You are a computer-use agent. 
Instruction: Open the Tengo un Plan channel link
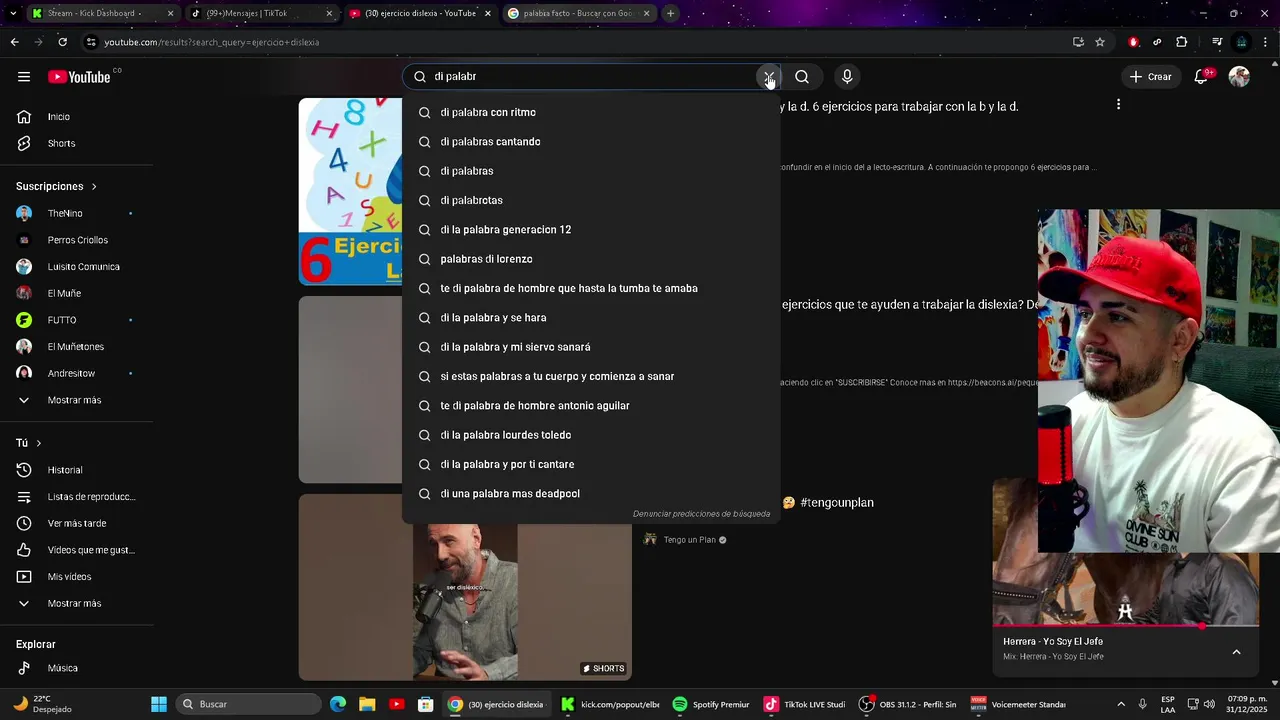[689, 540]
